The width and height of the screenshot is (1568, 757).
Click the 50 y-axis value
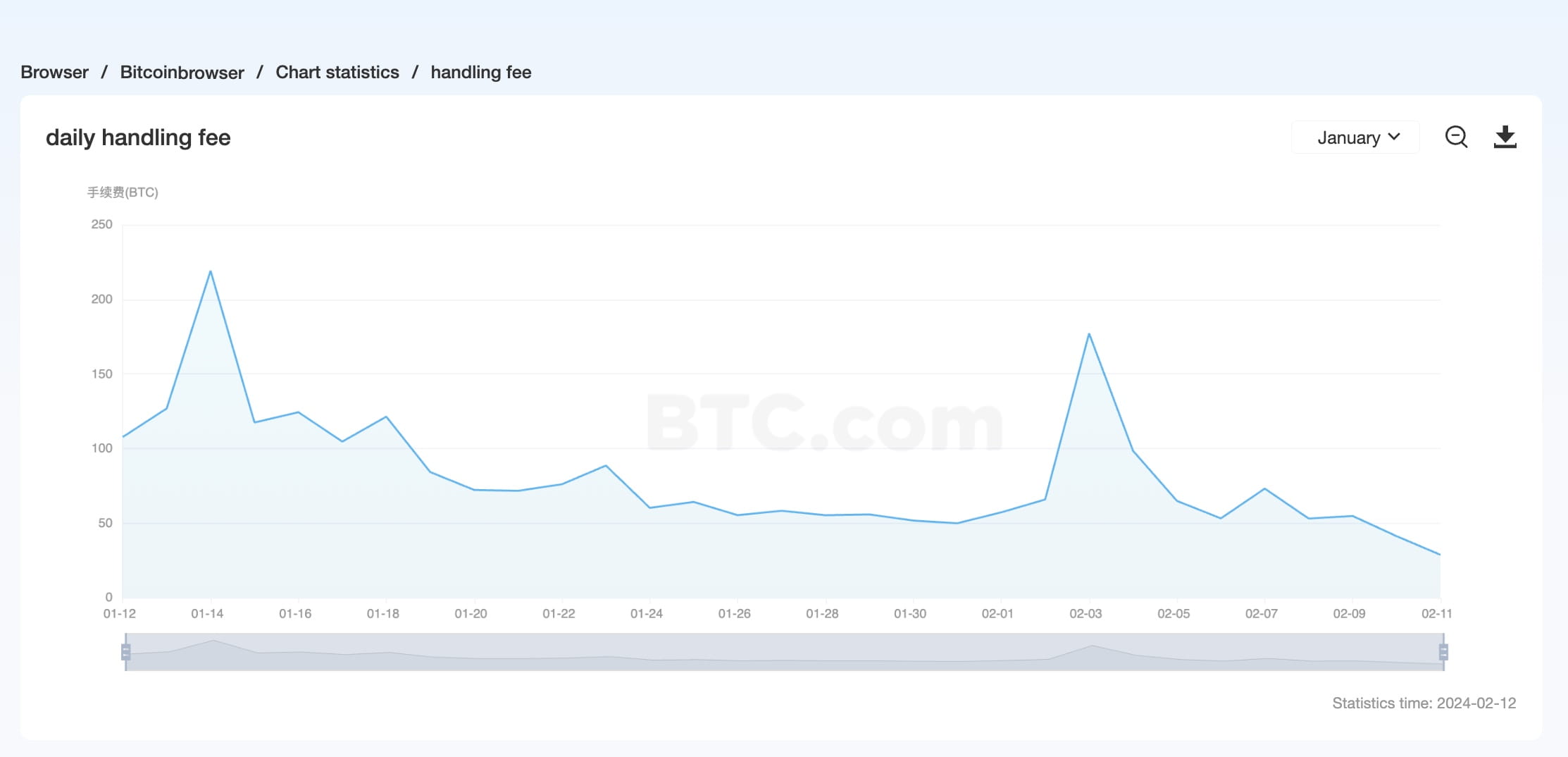tap(105, 523)
